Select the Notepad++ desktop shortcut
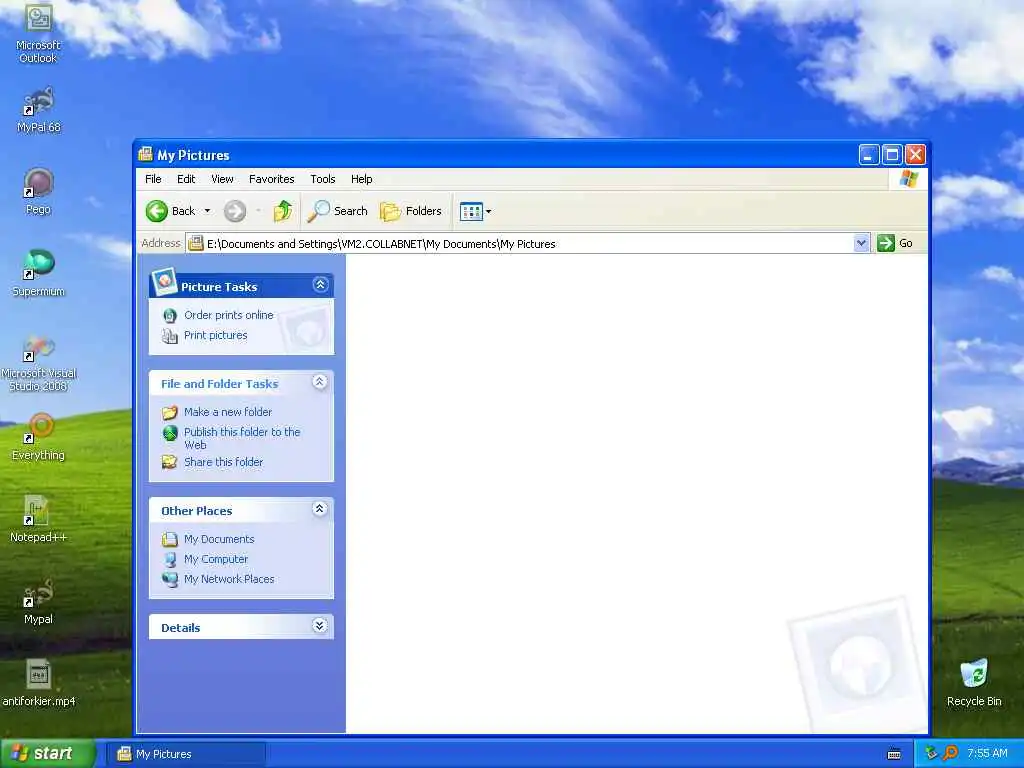This screenshot has height=768, width=1024. pos(38,519)
